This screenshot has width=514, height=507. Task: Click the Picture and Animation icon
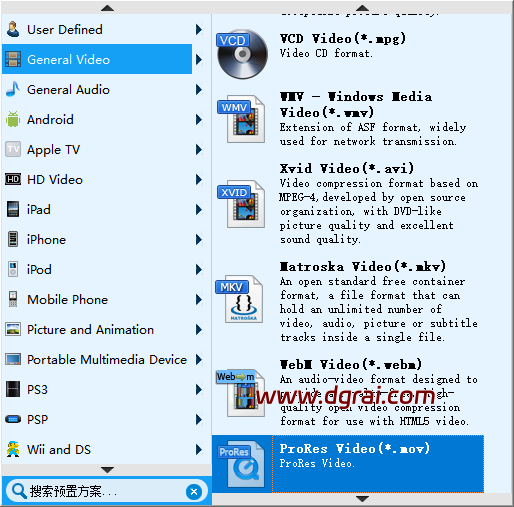pyautogui.click(x=13, y=329)
